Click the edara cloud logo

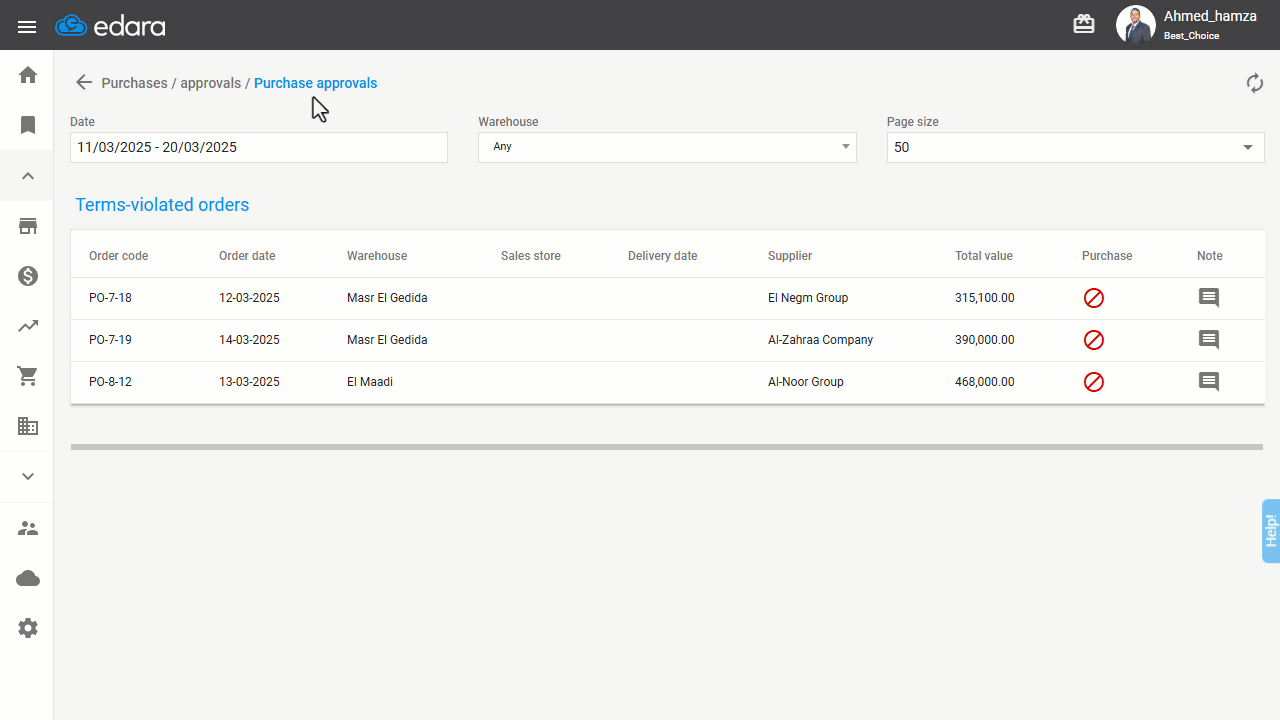[110, 26]
